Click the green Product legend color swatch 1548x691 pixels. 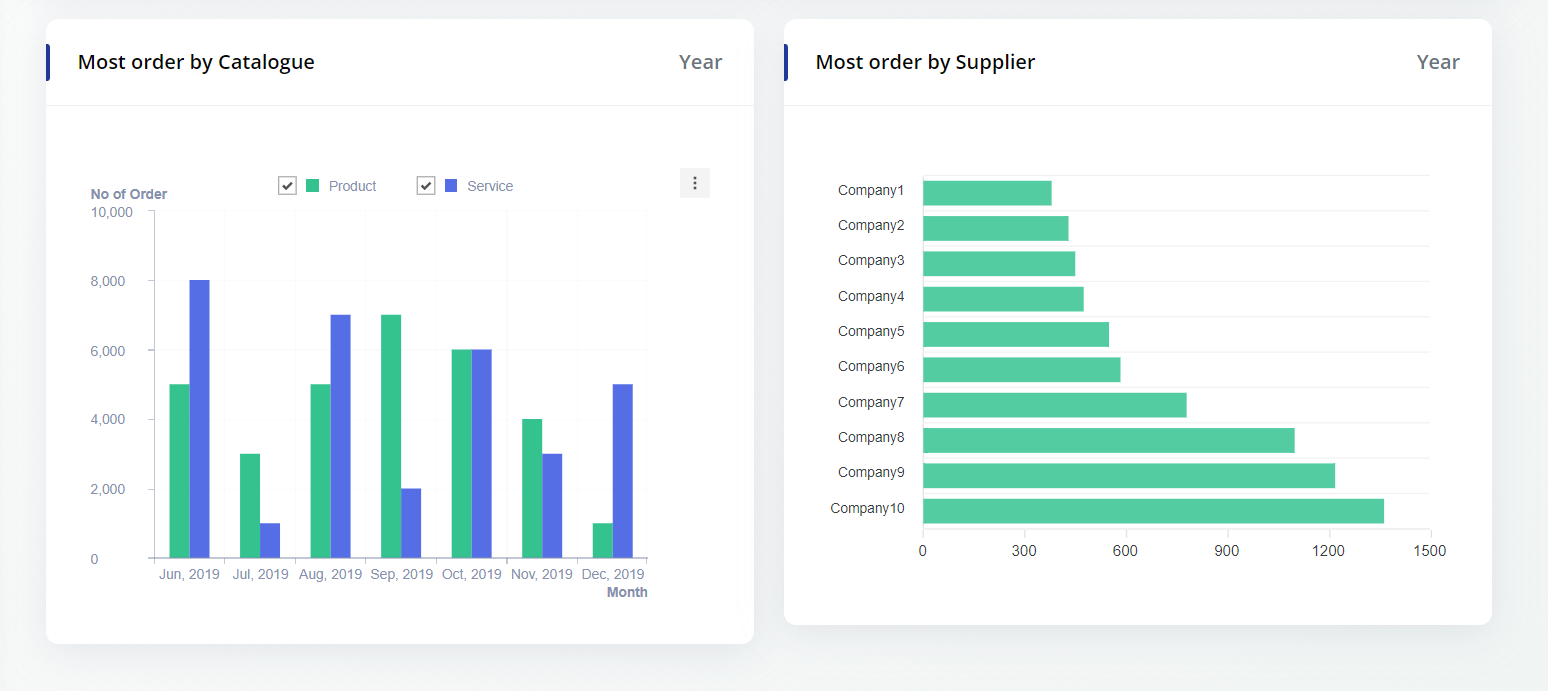tap(313, 186)
